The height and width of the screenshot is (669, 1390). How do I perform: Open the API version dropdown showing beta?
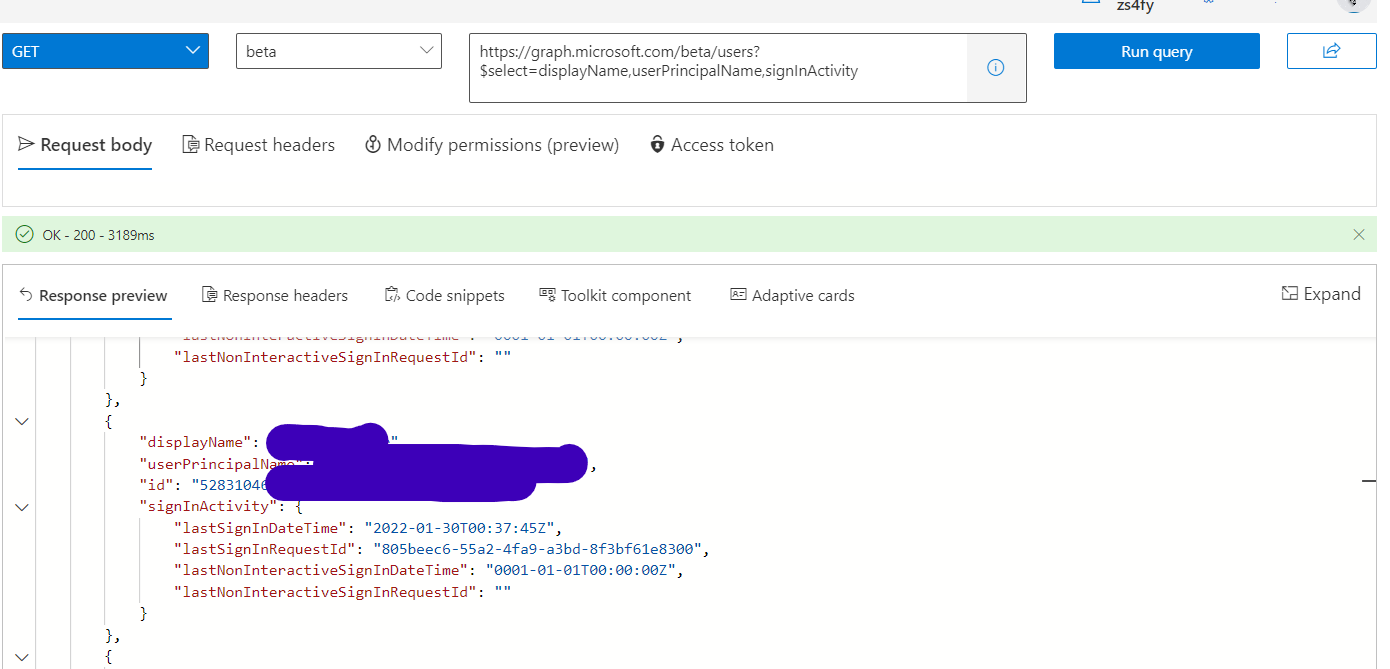[338, 50]
